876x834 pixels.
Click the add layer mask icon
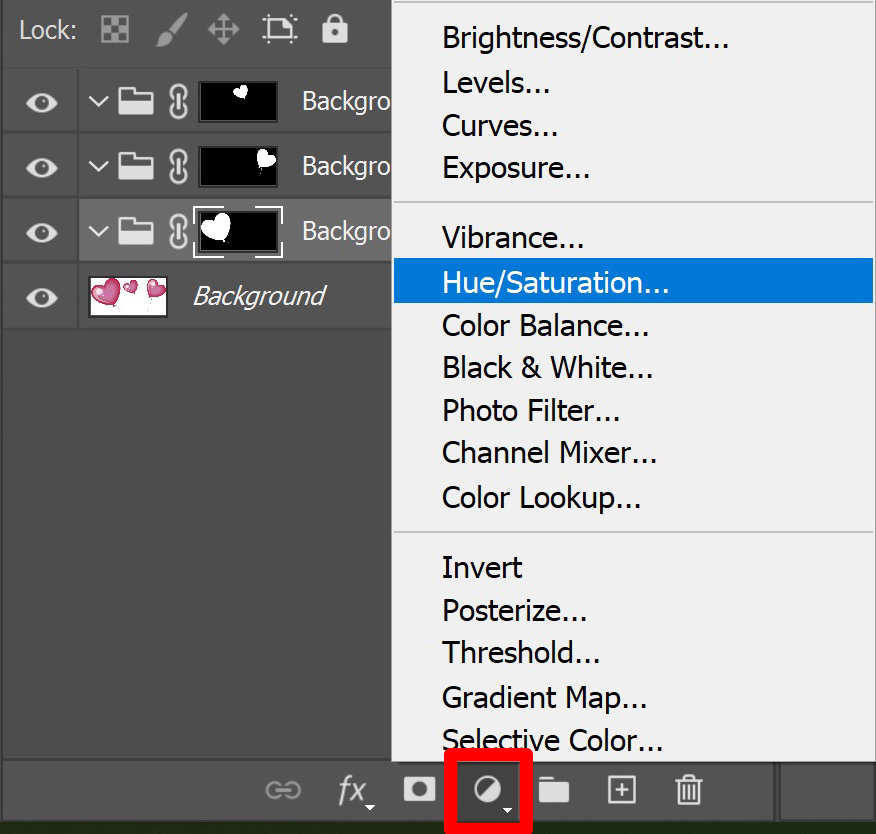tap(420, 789)
